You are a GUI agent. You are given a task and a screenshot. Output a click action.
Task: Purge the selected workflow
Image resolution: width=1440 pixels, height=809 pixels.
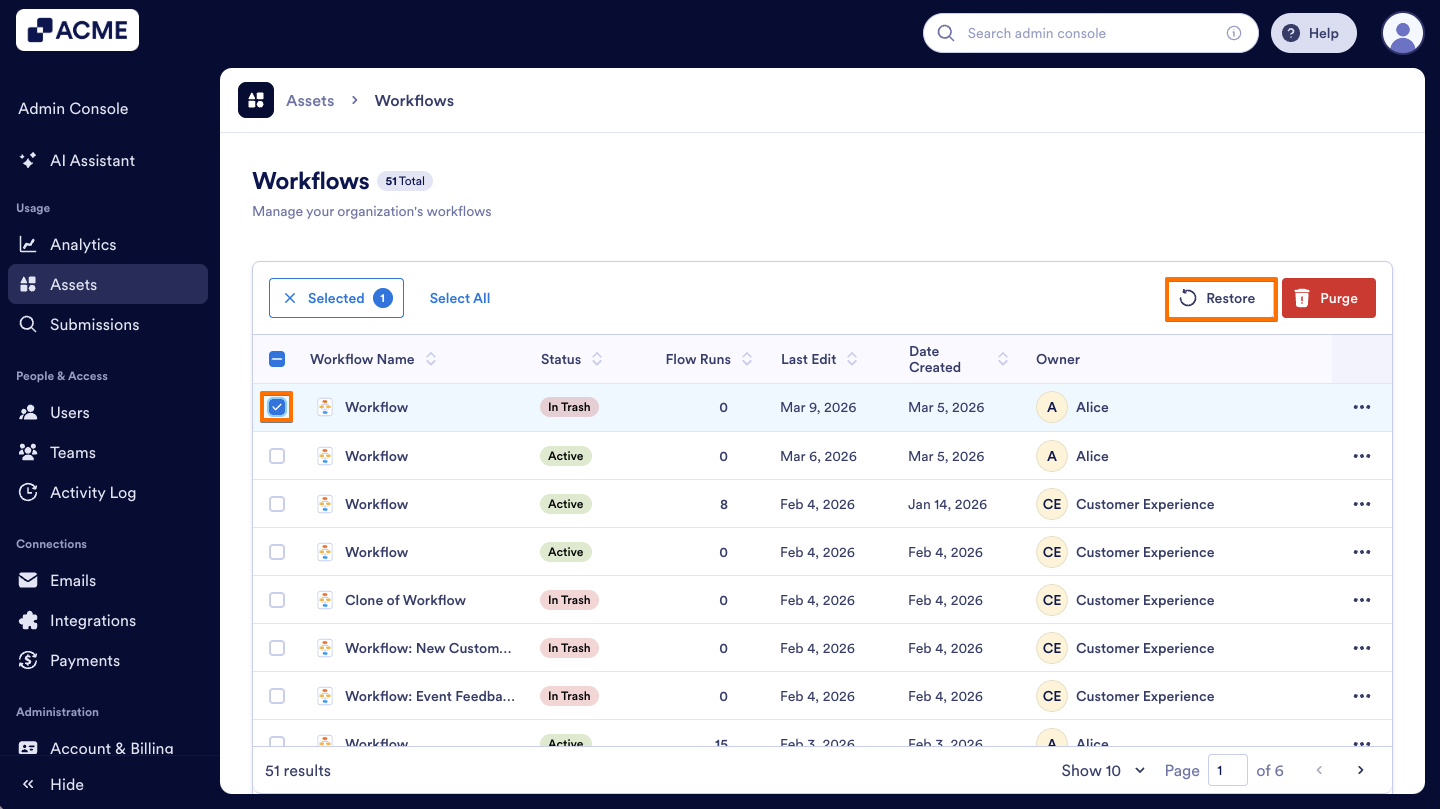[x=1328, y=298]
